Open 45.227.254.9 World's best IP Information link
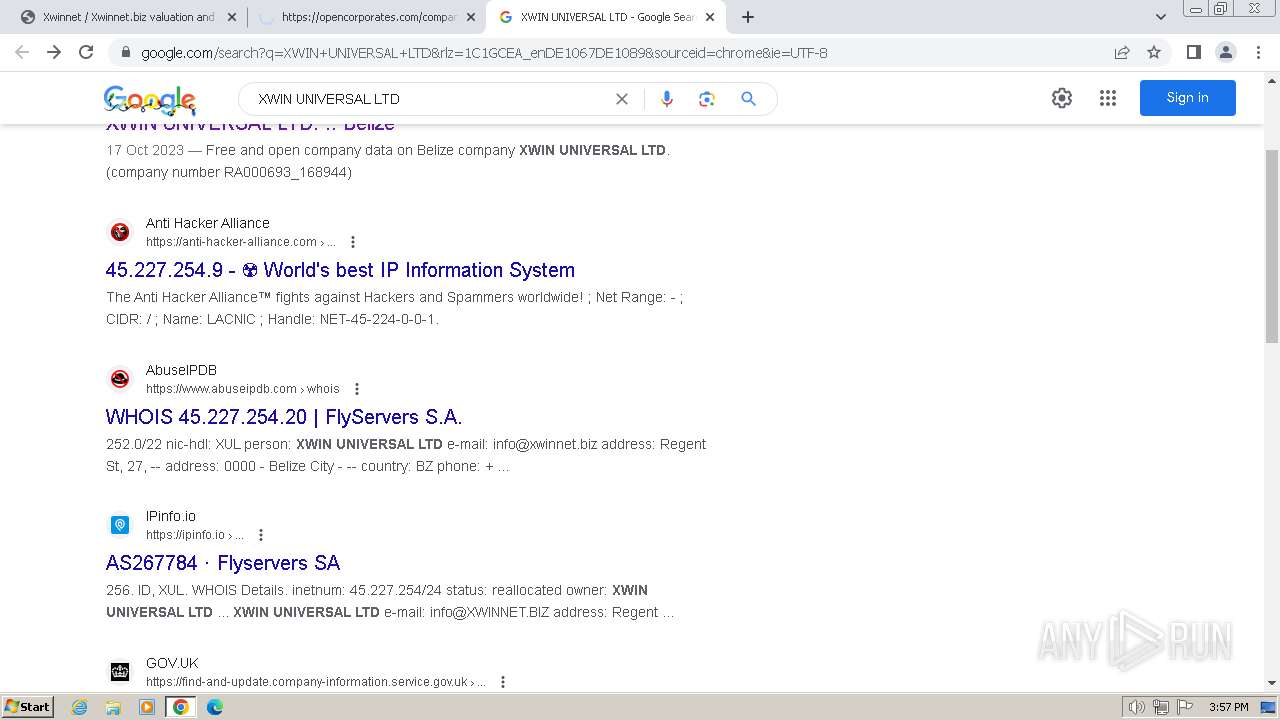Screen dimensions: 1280x720 pyautogui.click(x=340, y=270)
